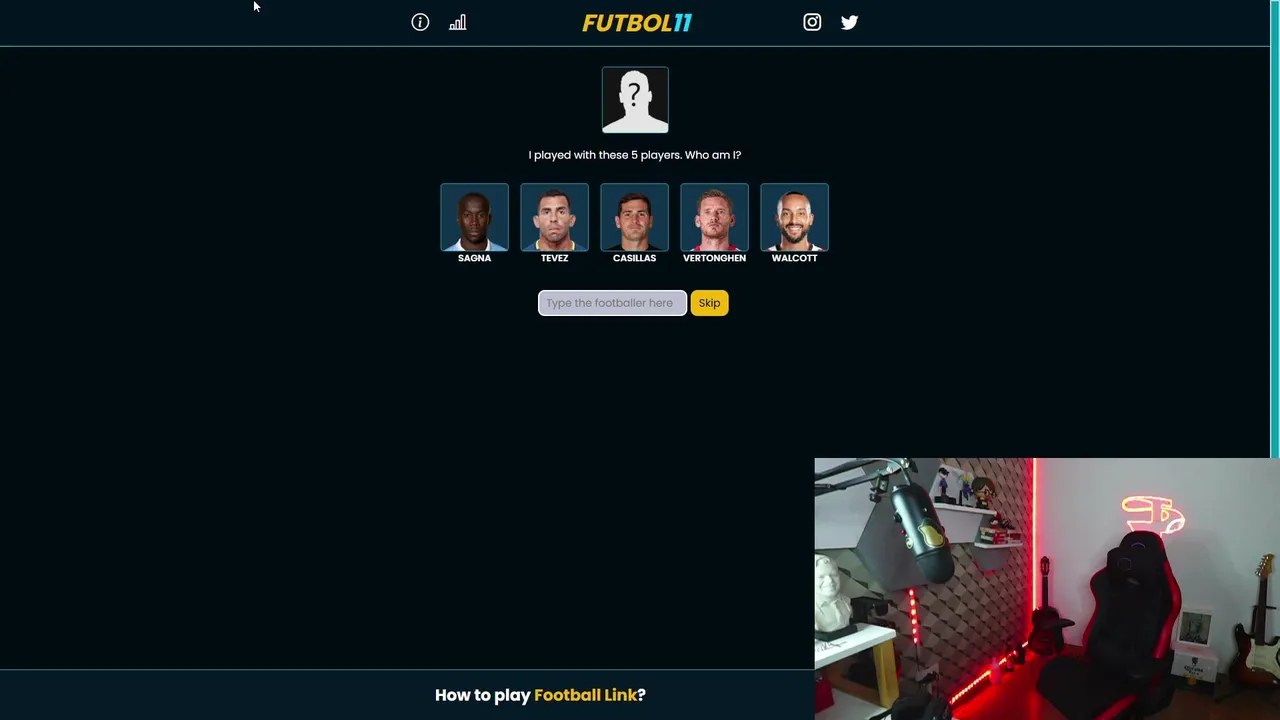Click the yellow Skip button

pos(709,303)
